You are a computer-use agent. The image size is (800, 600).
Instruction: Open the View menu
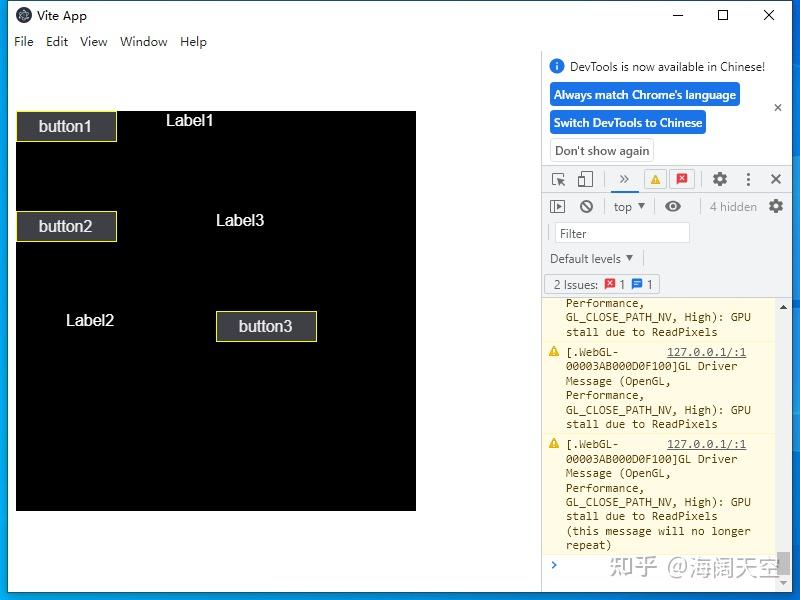(x=93, y=42)
